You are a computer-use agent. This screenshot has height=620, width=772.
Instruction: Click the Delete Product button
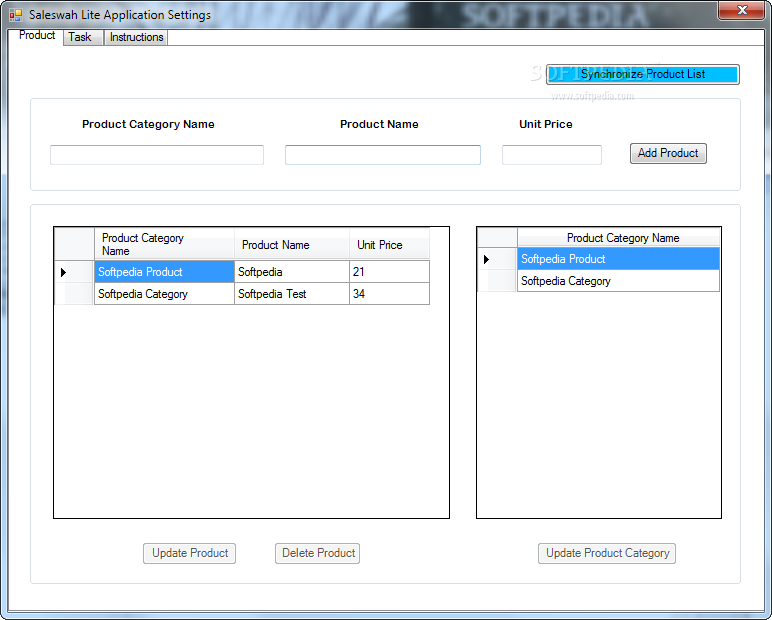[x=318, y=554]
